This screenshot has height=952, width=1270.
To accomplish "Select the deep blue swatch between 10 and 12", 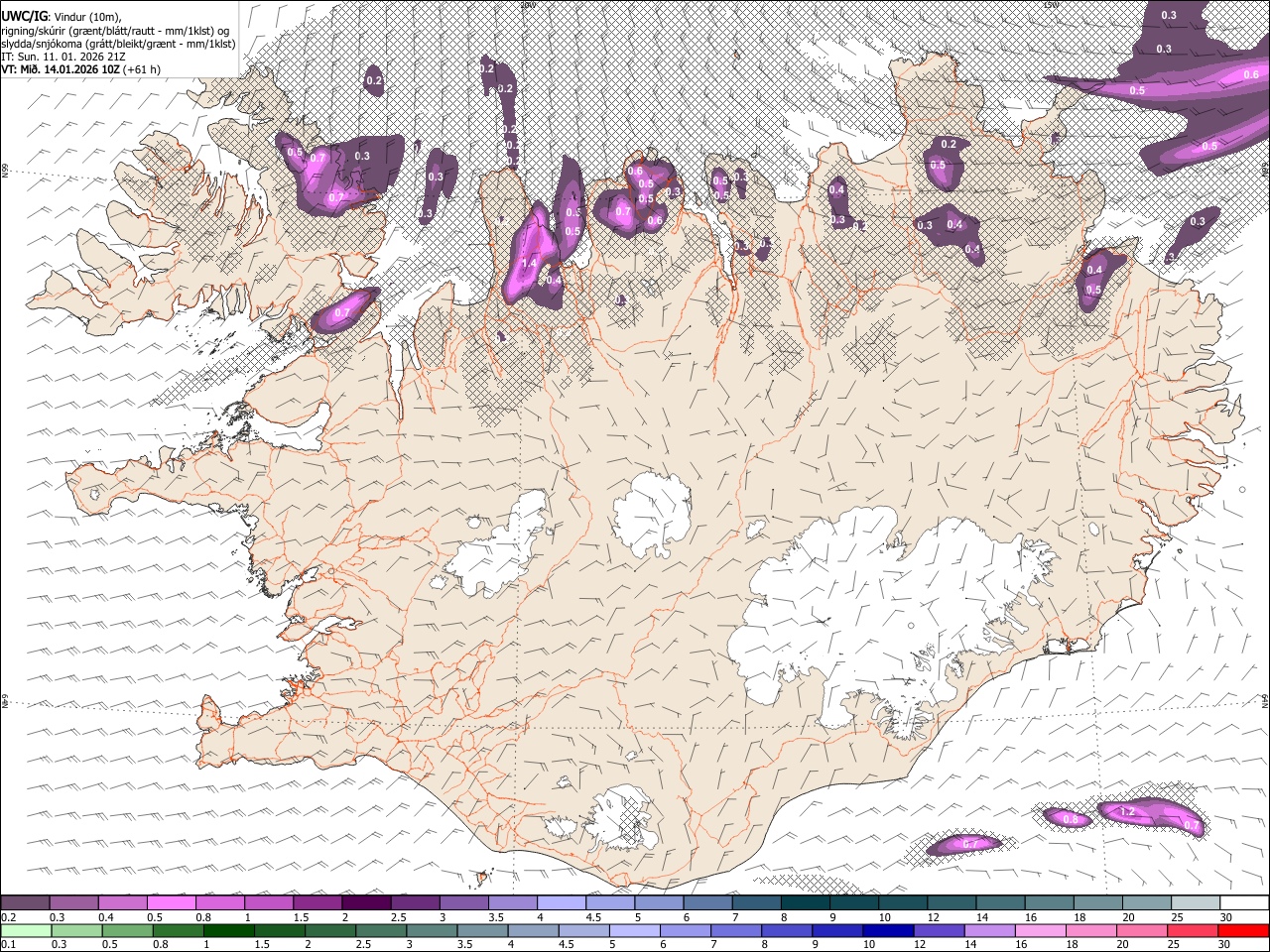I will pos(887,931).
